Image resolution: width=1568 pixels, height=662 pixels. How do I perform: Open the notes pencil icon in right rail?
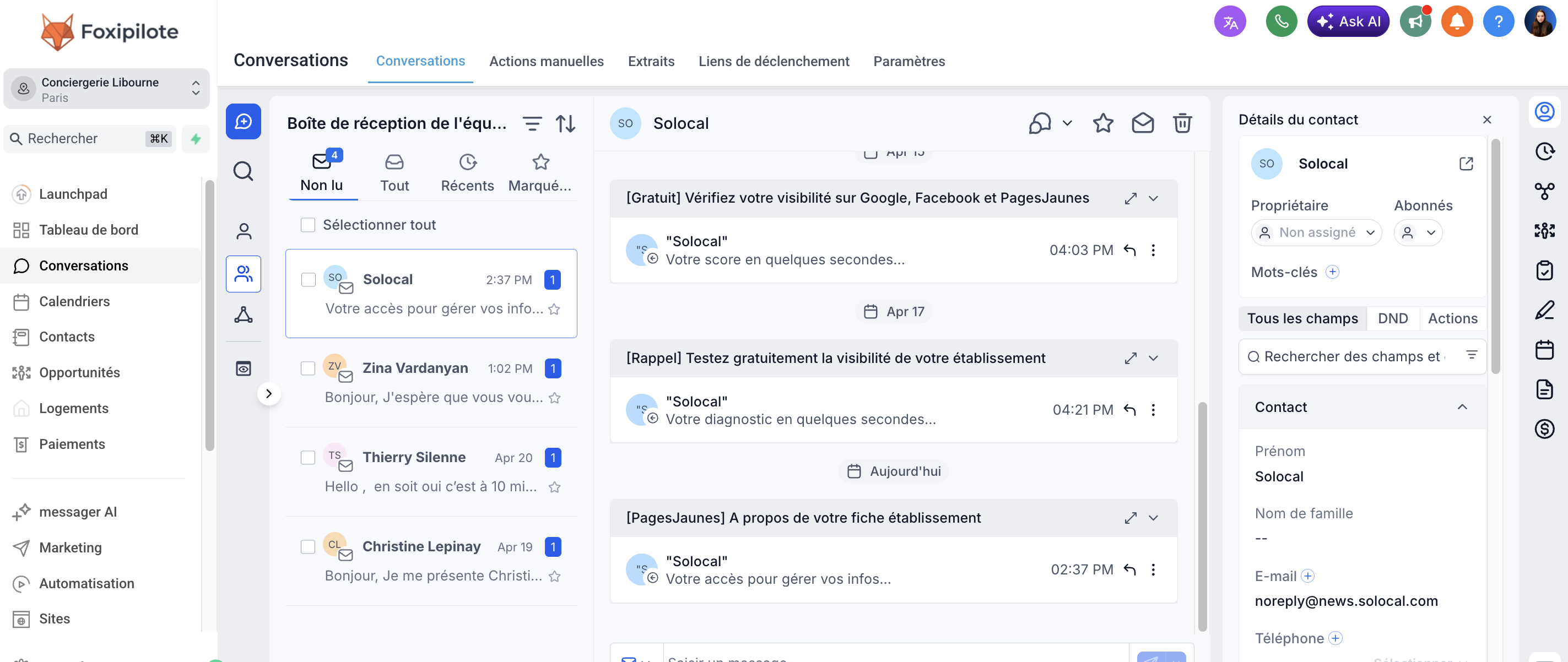(x=1544, y=310)
